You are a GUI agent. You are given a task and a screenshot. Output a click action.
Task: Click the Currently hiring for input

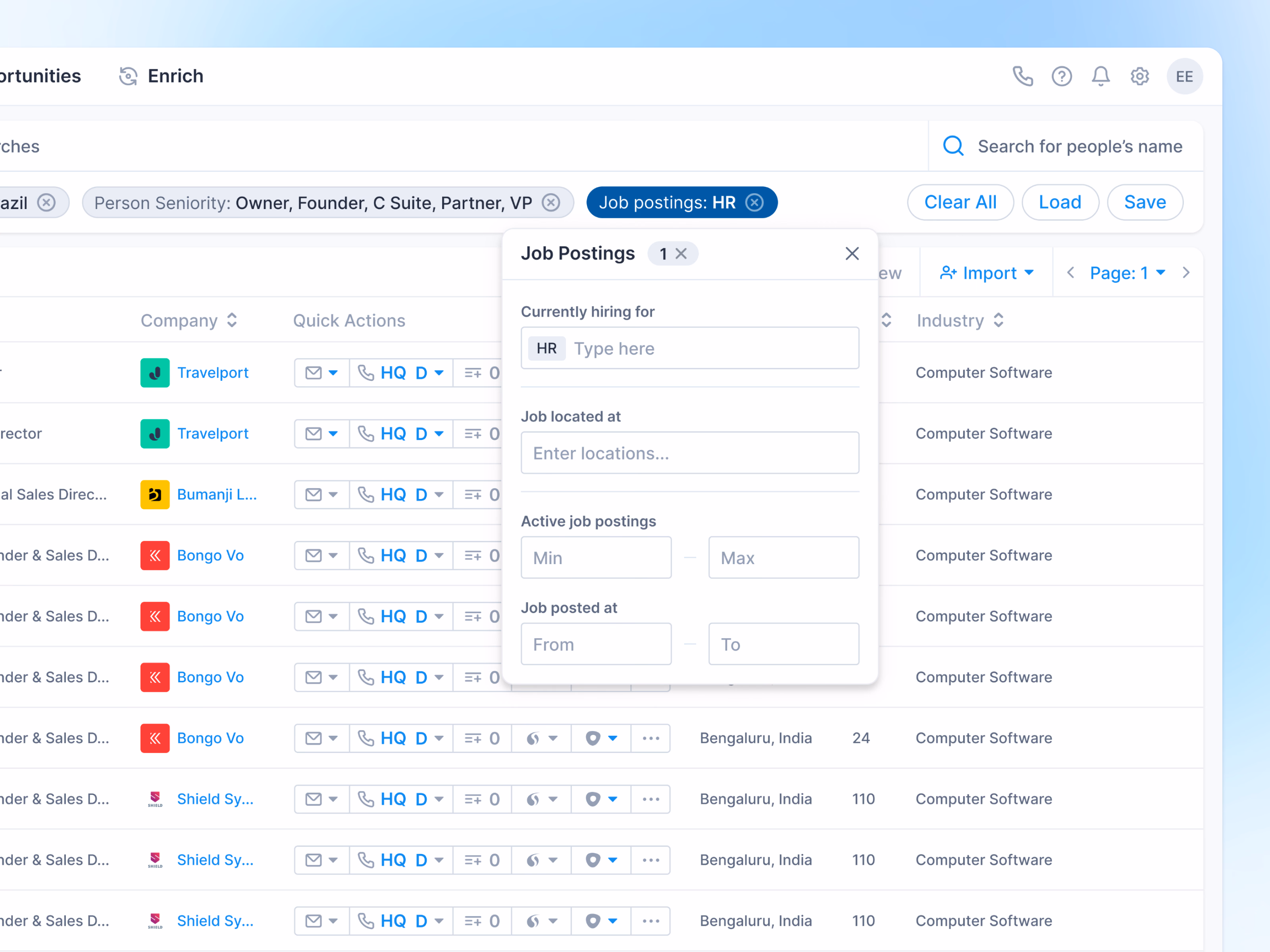coord(689,348)
